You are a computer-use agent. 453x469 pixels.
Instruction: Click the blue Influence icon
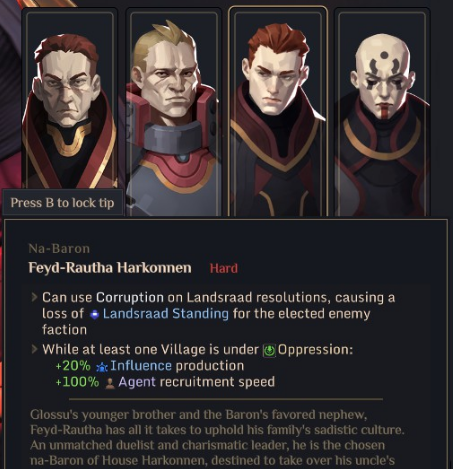(x=102, y=367)
